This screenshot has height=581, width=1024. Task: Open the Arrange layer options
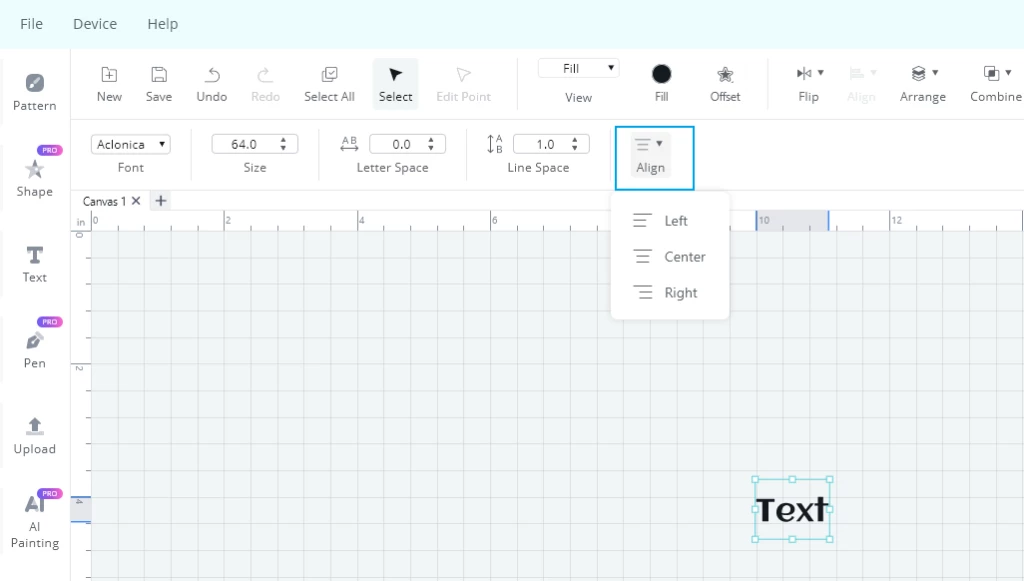(923, 84)
